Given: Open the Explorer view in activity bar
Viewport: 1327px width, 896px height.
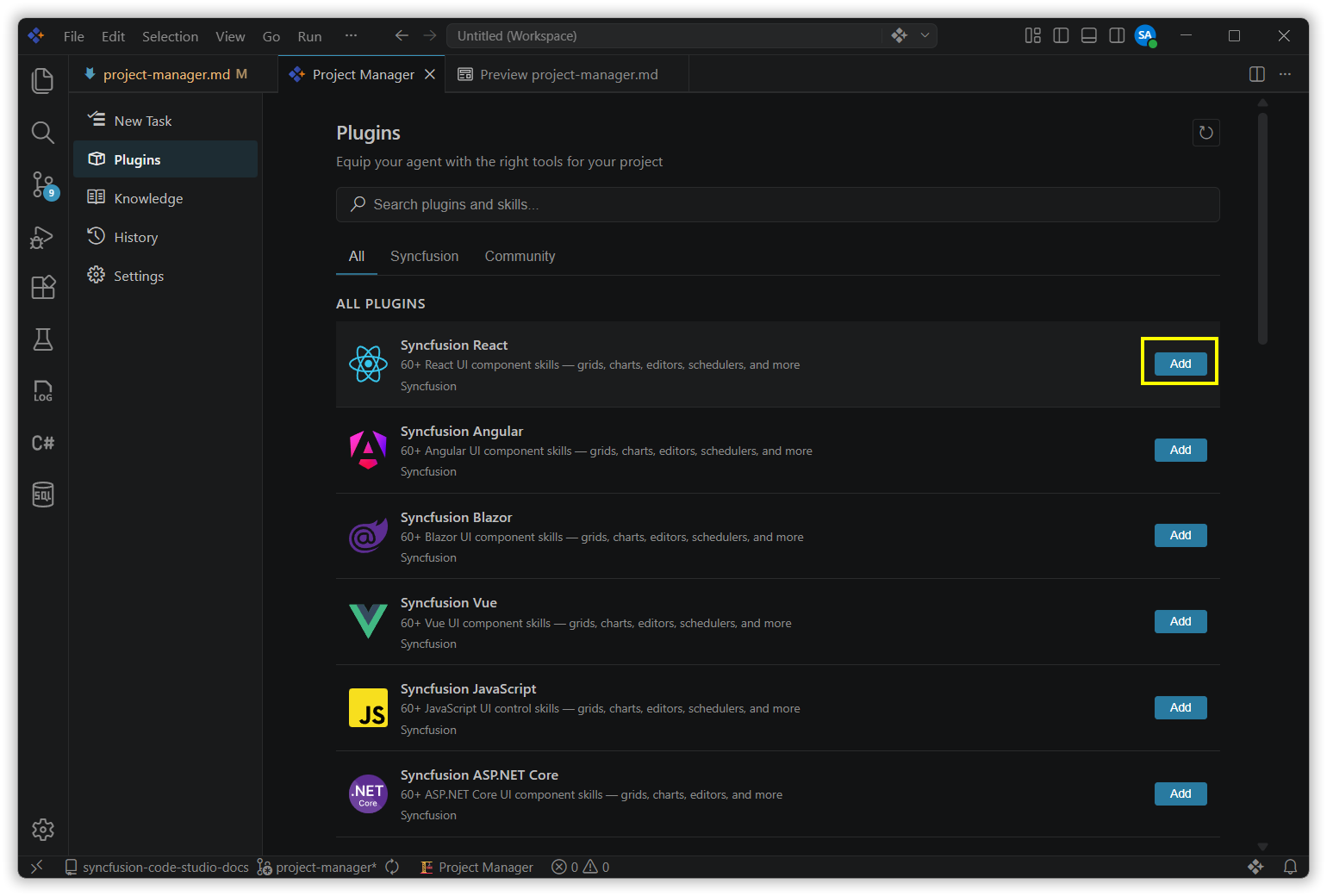Looking at the screenshot, I should [x=42, y=80].
